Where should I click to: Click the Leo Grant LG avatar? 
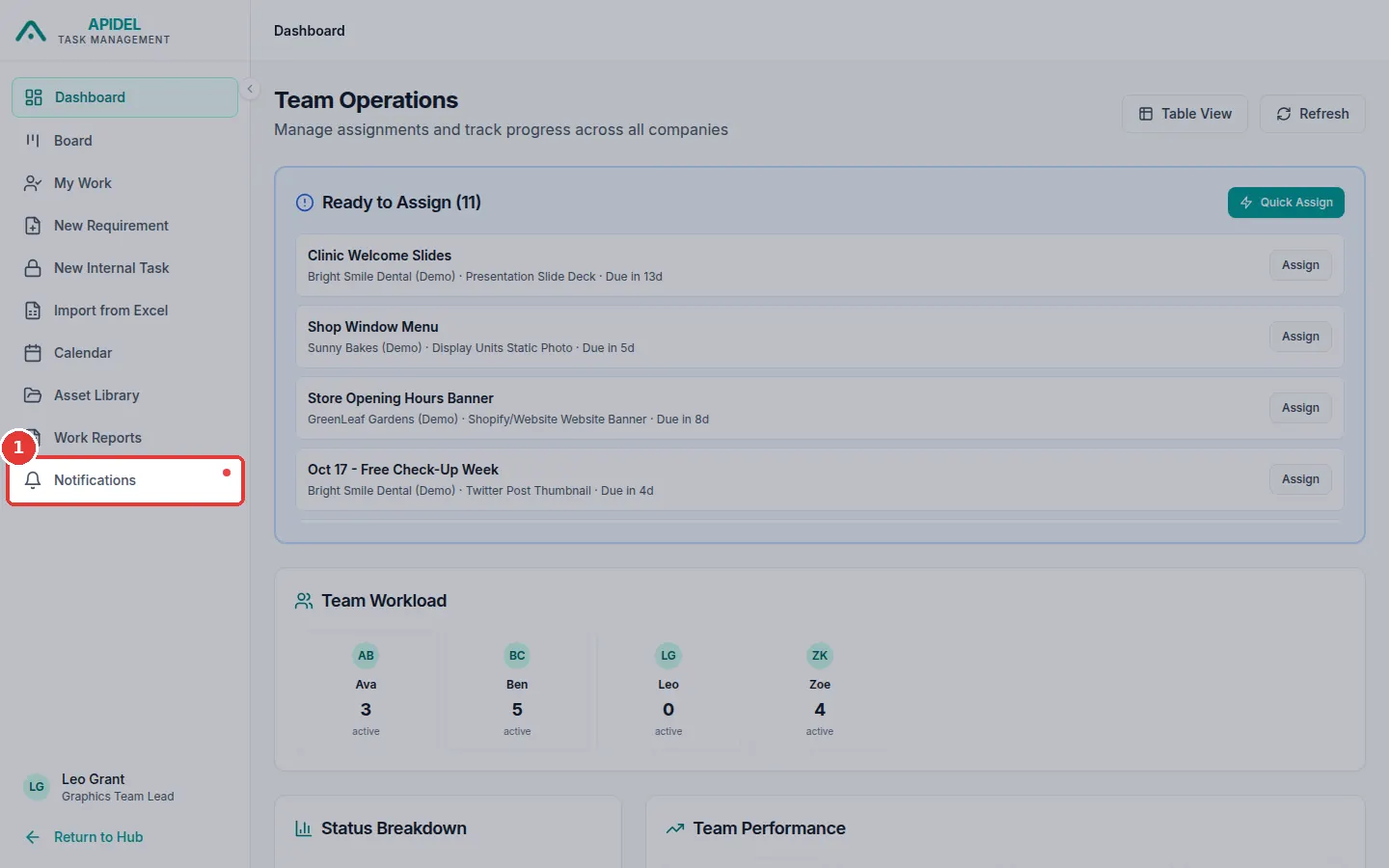pyautogui.click(x=37, y=787)
